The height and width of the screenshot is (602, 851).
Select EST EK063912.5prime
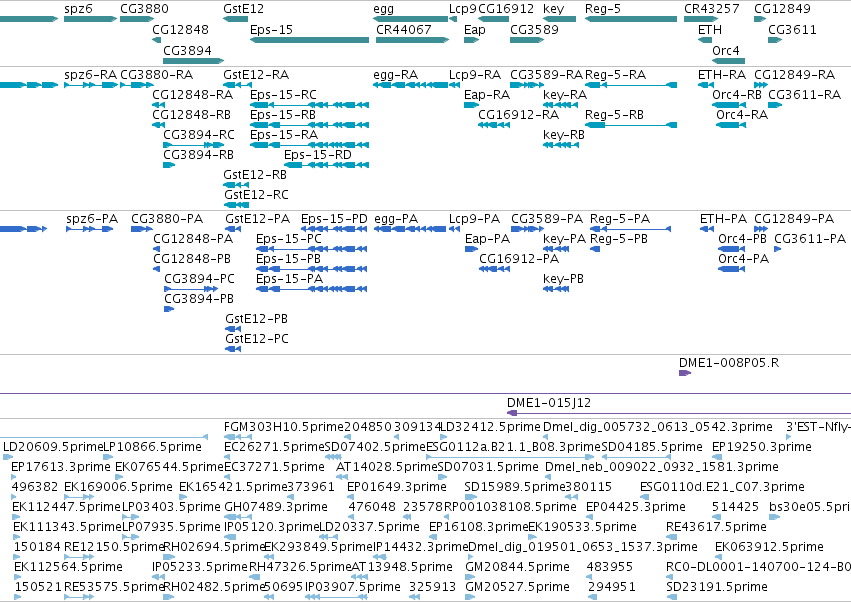click(x=770, y=547)
